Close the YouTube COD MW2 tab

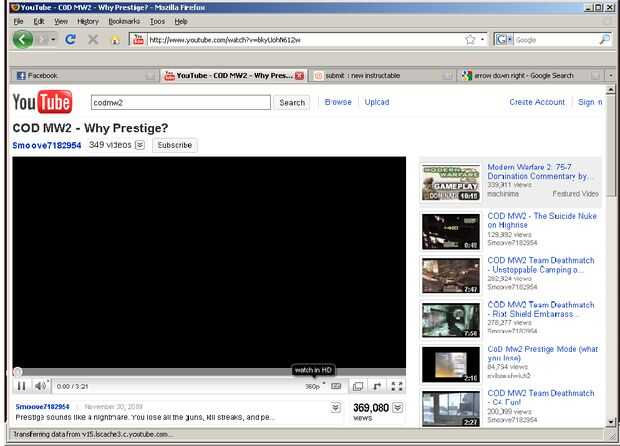(x=300, y=76)
